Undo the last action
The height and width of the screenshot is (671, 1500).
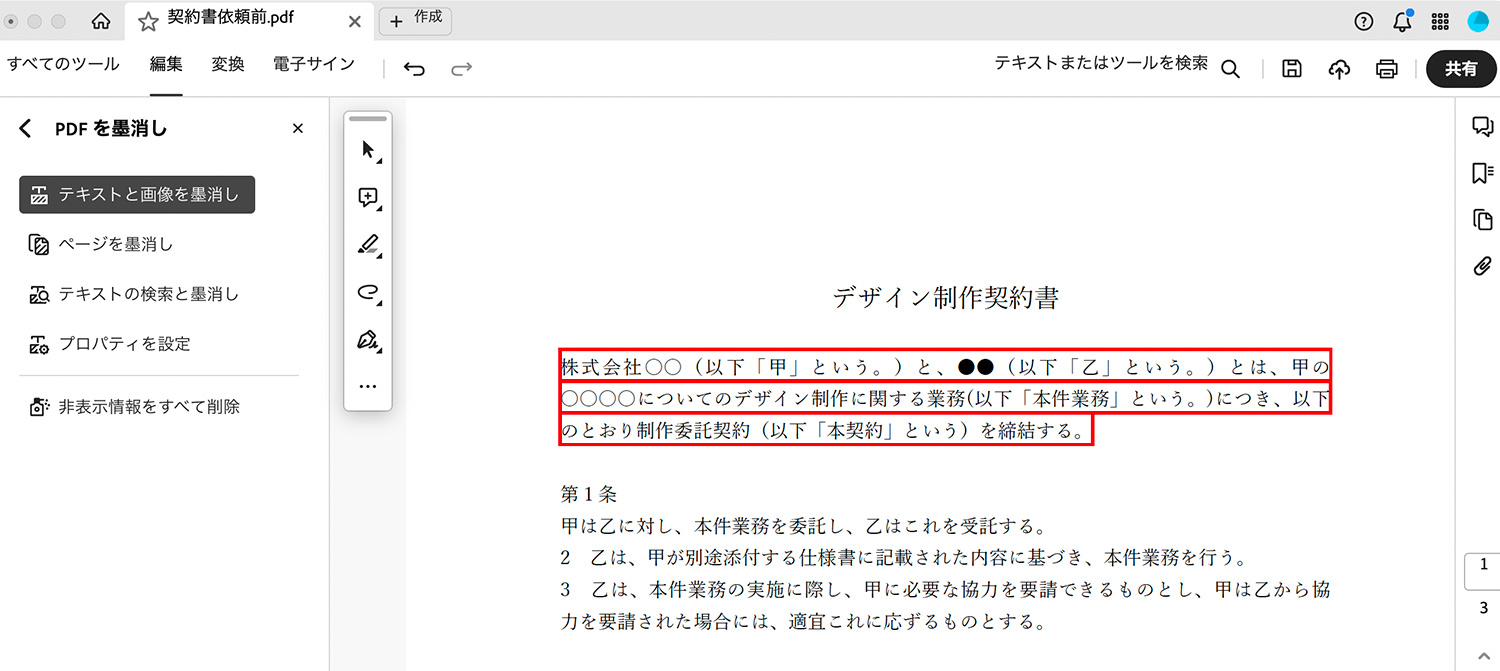(414, 69)
